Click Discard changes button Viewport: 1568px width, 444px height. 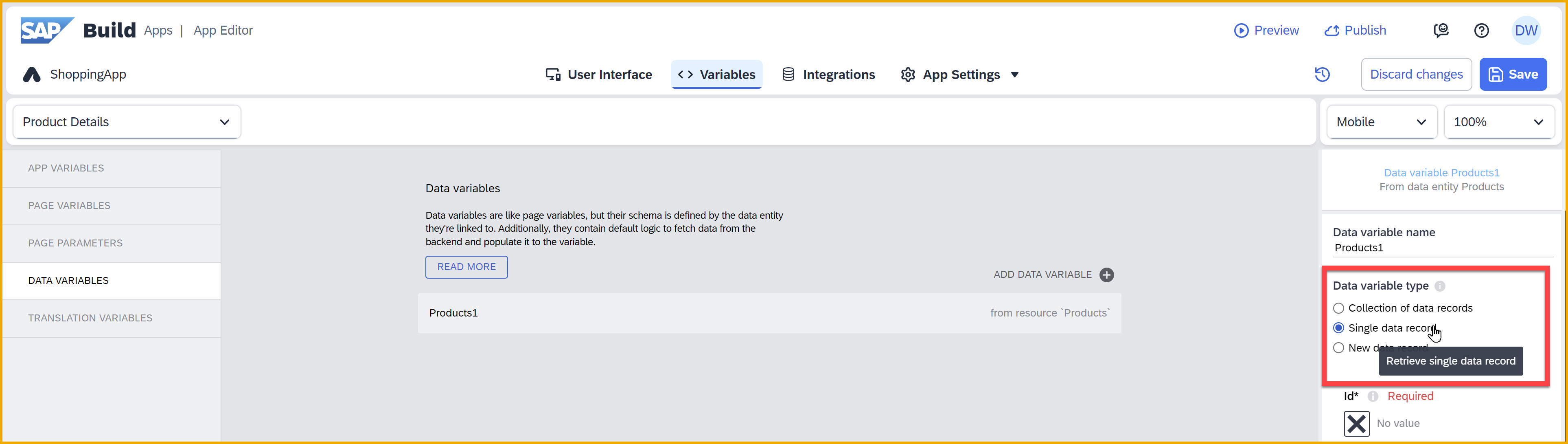pyautogui.click(x=1416, y=74)
